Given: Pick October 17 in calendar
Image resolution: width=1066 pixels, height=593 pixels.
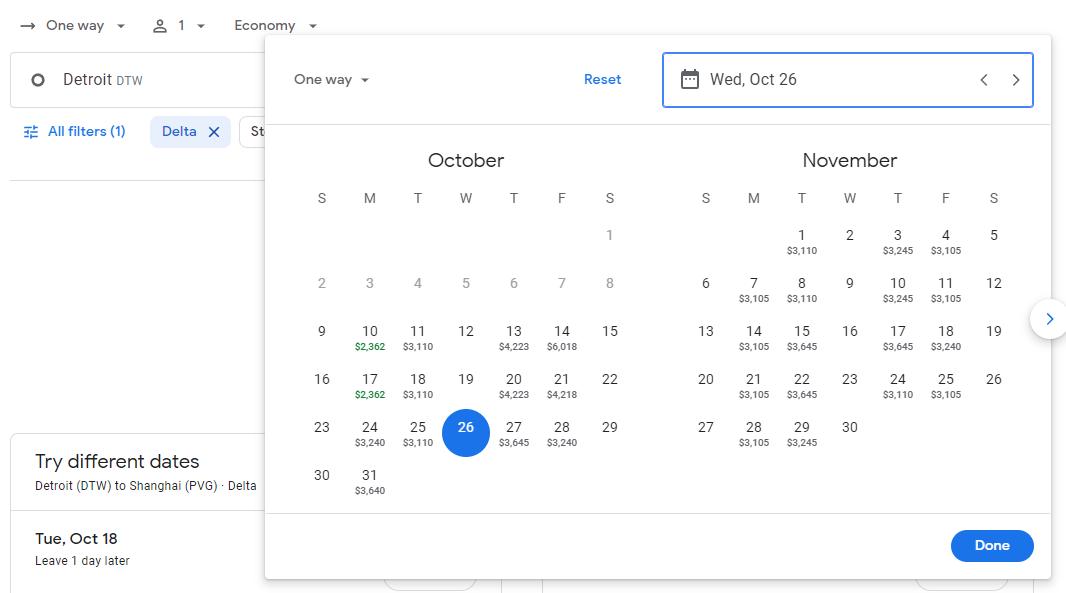Looking at the screenshot, I should pos(370,385).
